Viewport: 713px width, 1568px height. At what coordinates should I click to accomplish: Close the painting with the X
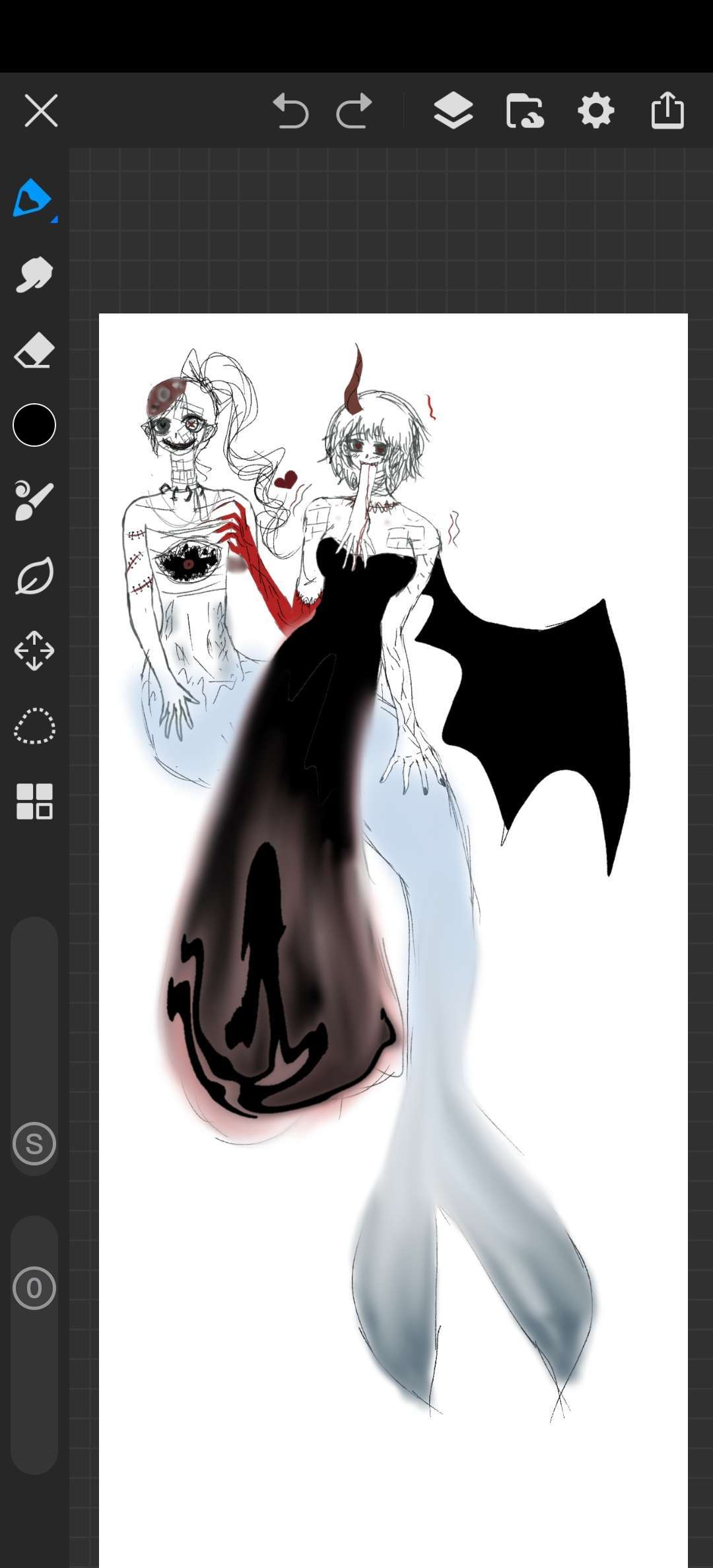tap(41, 110)
